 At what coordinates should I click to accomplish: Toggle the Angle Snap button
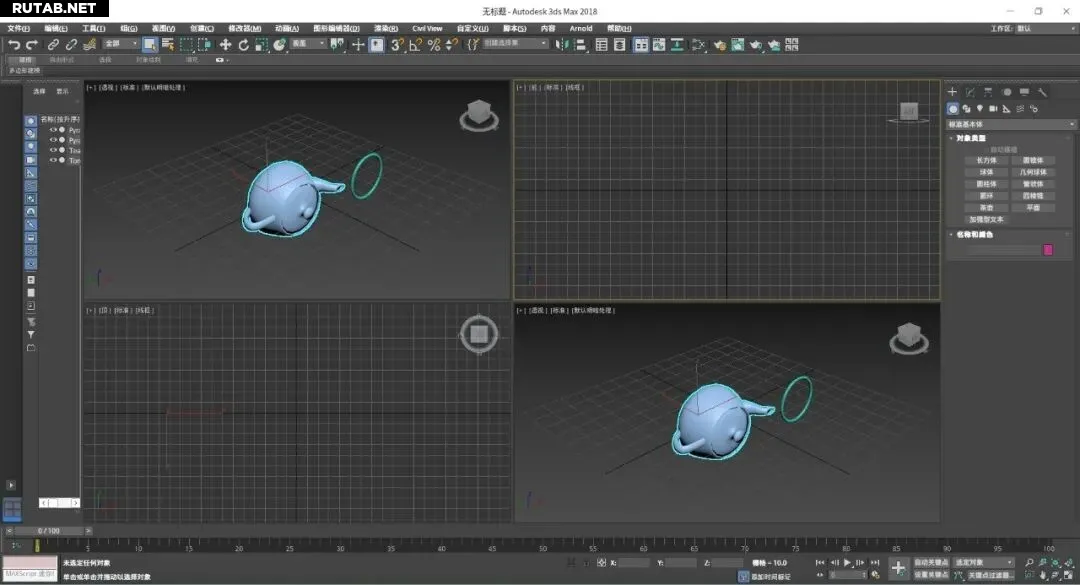tap(415, 45)
